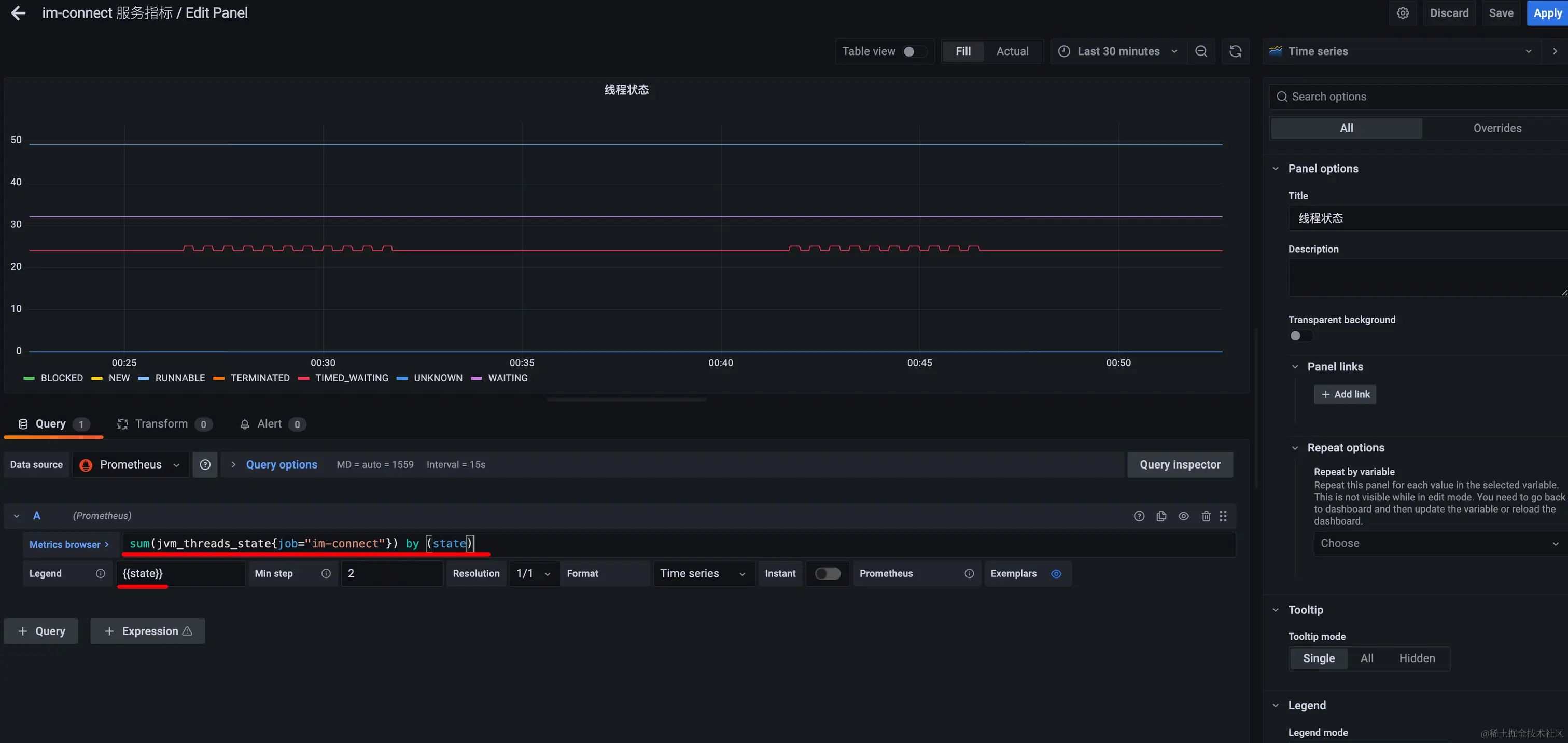
Task: Open the Prometheus data source dropdown
Action: (131, 465)
